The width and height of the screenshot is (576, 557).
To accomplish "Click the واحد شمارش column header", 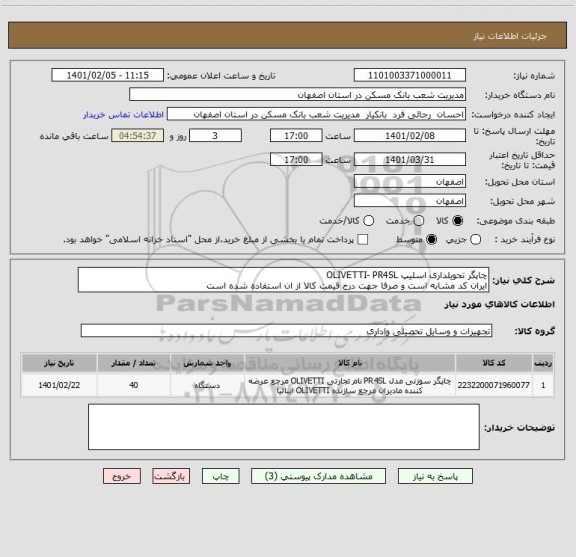I will 207,363.
